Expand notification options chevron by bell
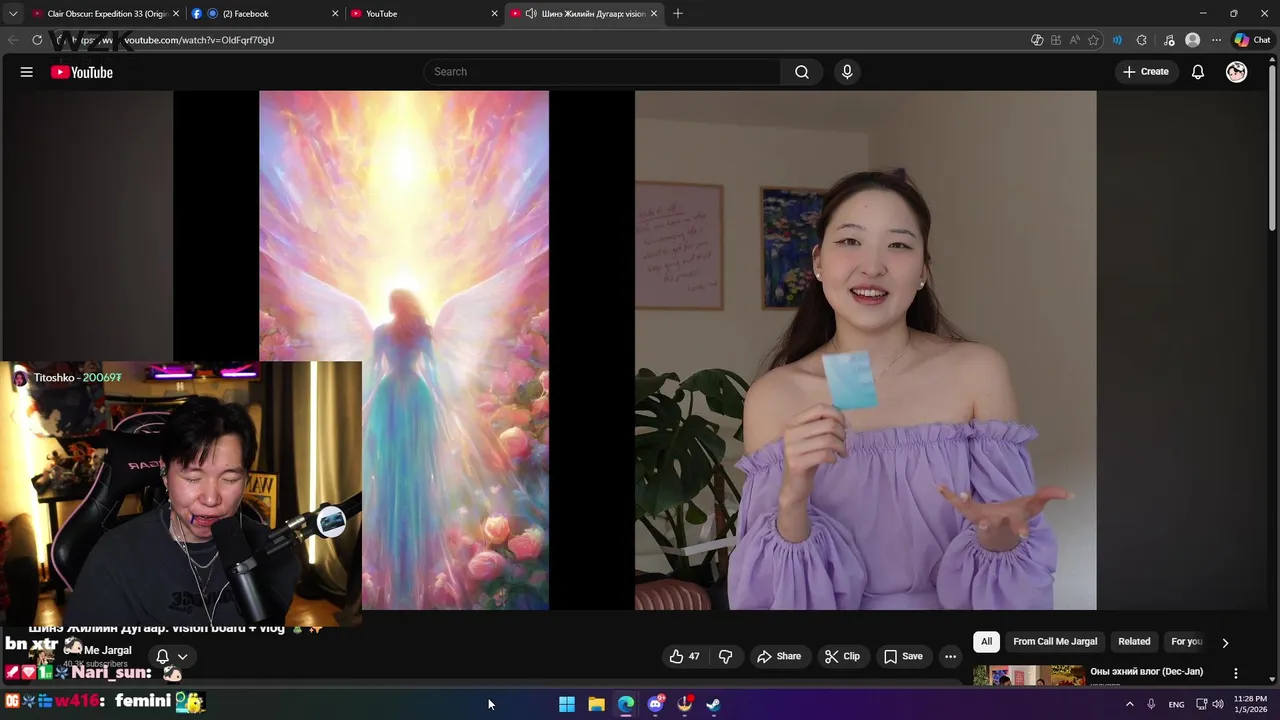The height and width of the screenshot is (720, 1280). tap(182, 657)
